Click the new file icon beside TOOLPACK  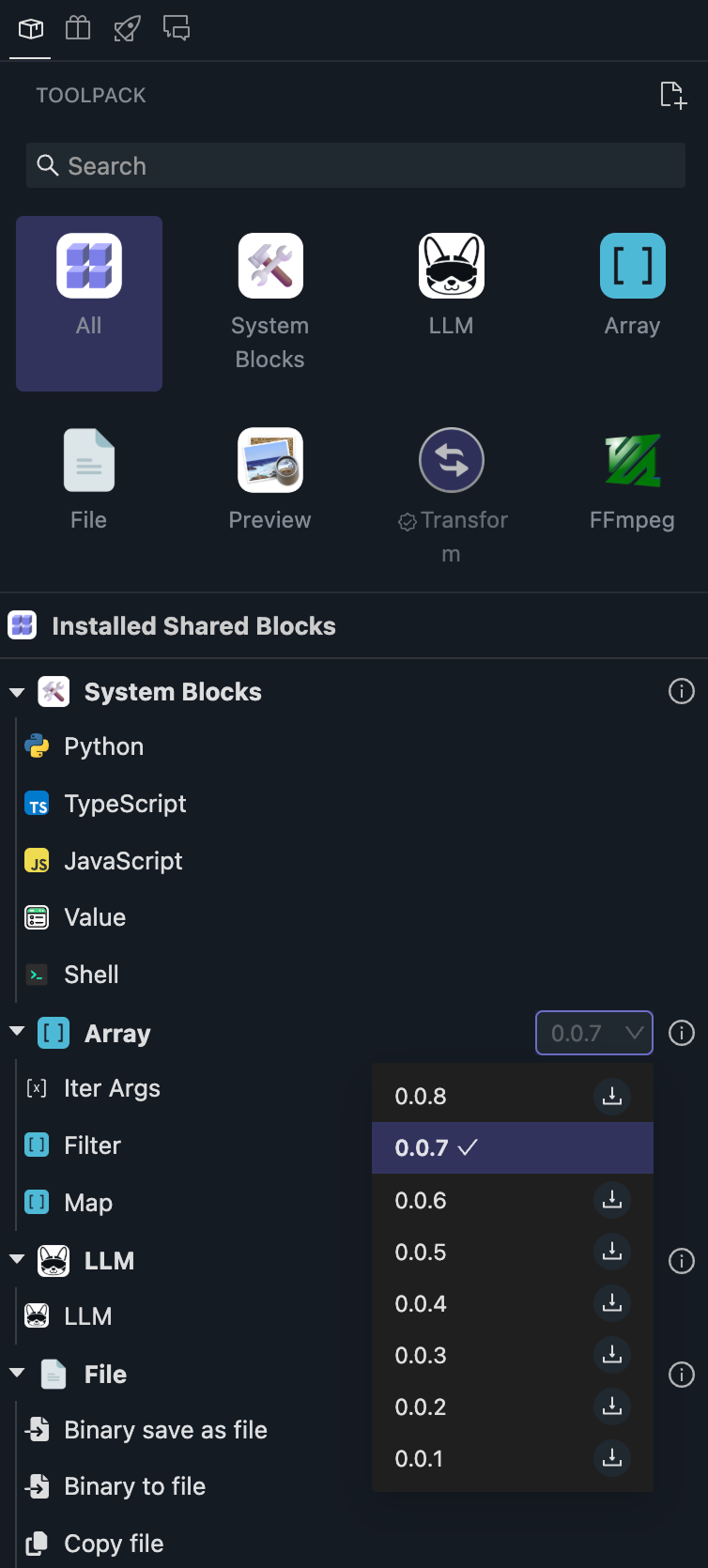(672, 95)
